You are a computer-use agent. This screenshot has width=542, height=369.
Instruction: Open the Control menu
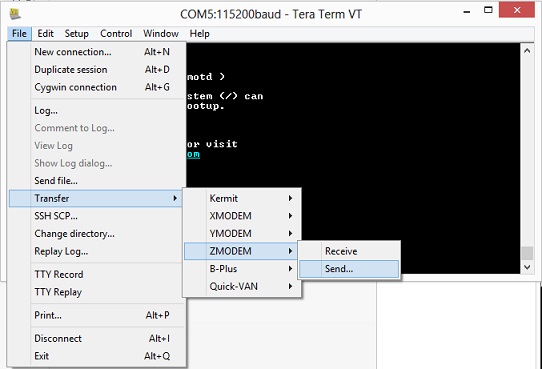116,34
